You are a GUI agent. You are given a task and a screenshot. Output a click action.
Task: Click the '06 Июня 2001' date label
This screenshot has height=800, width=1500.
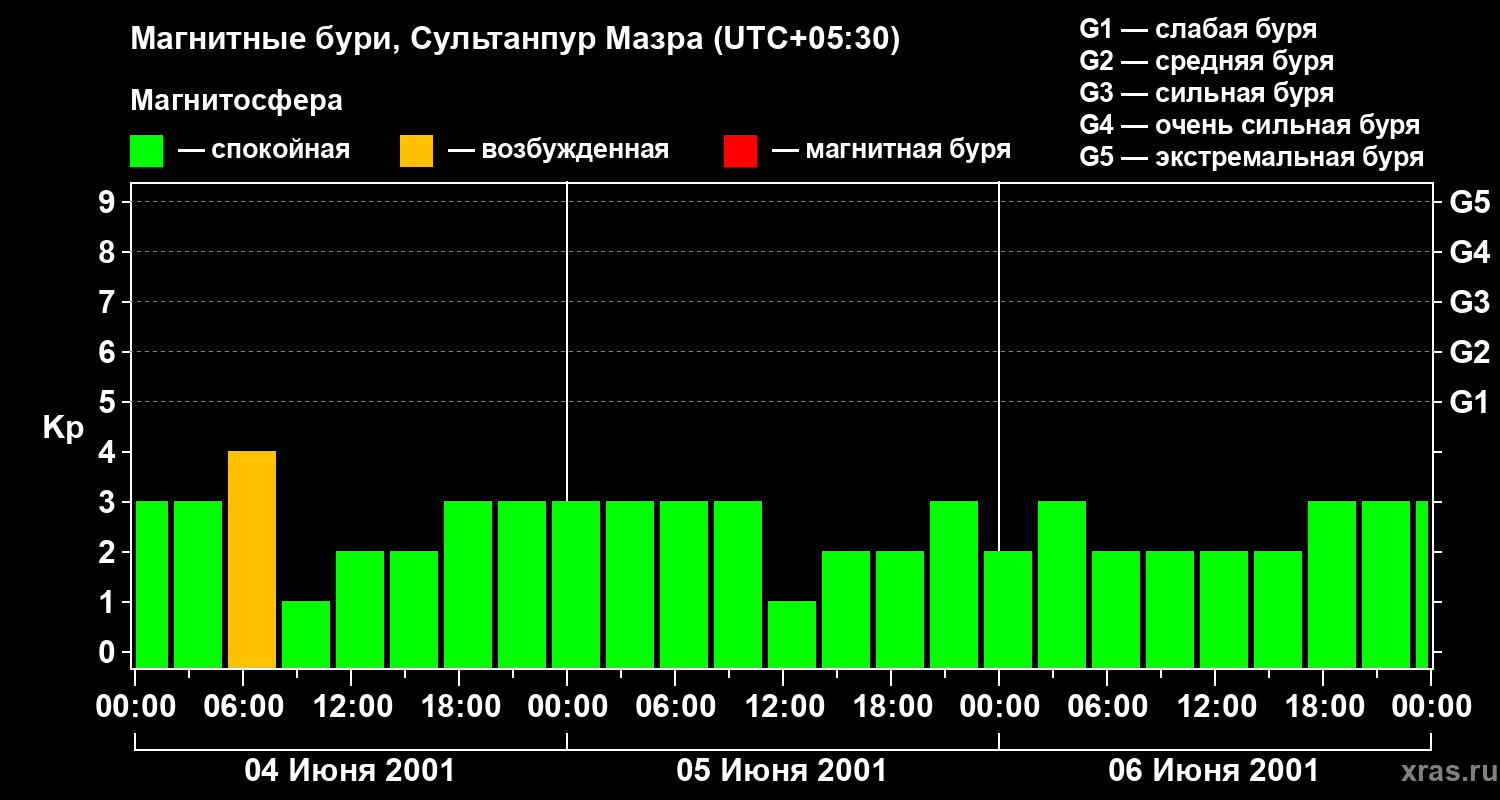[1214, 771]
